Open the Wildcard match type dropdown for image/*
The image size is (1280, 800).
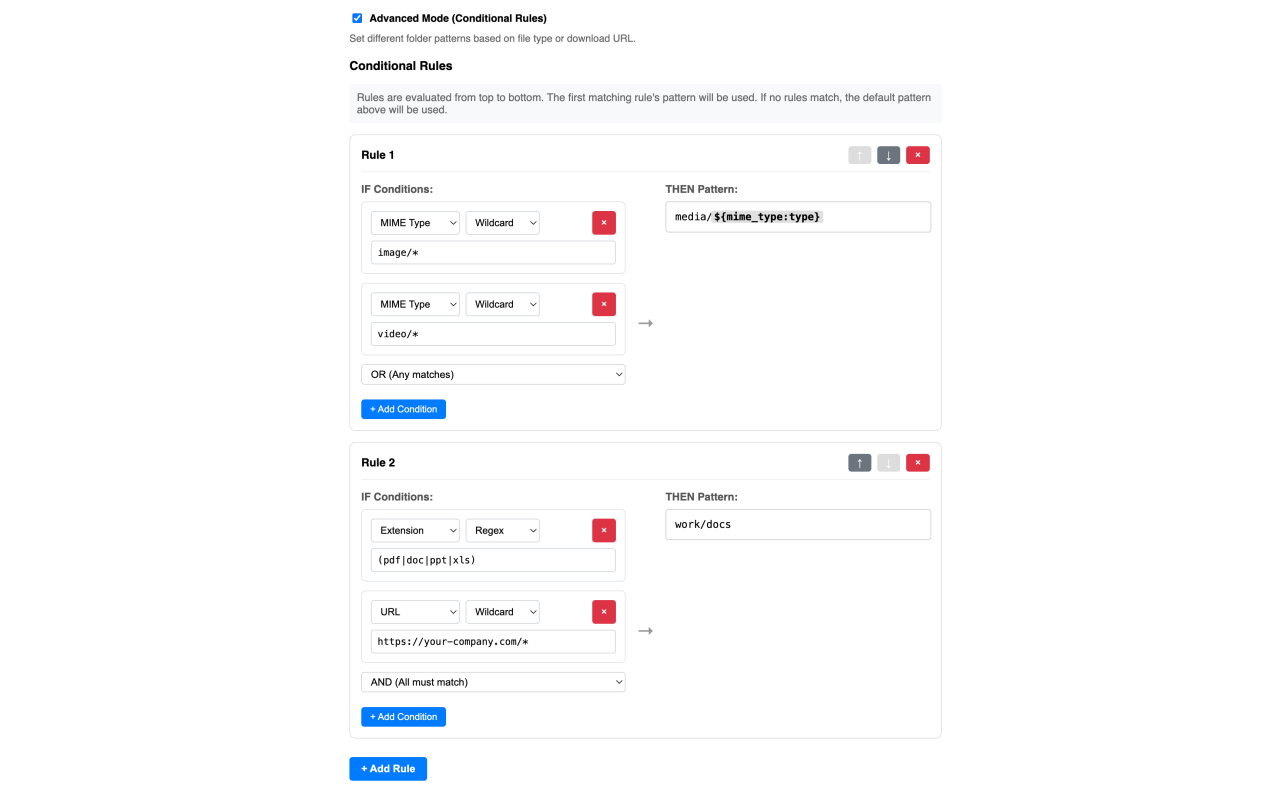502,222
